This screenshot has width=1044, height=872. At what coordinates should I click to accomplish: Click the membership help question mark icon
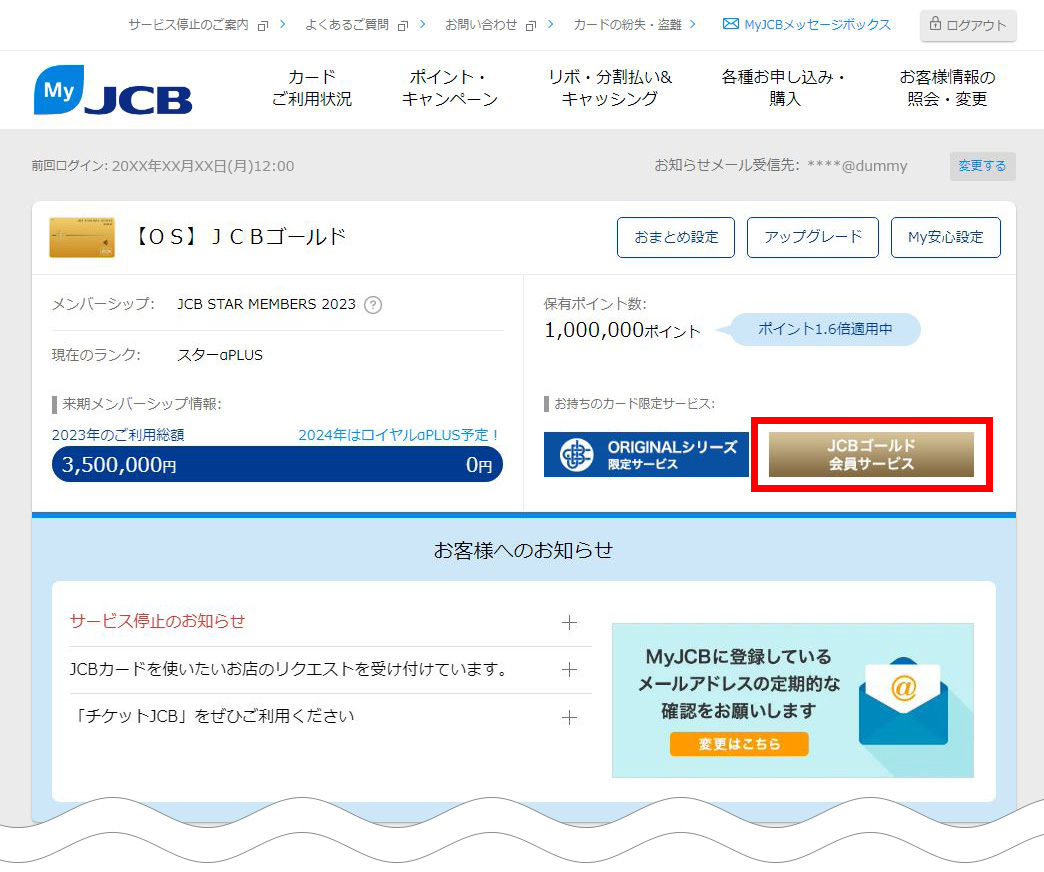(373, 305)
